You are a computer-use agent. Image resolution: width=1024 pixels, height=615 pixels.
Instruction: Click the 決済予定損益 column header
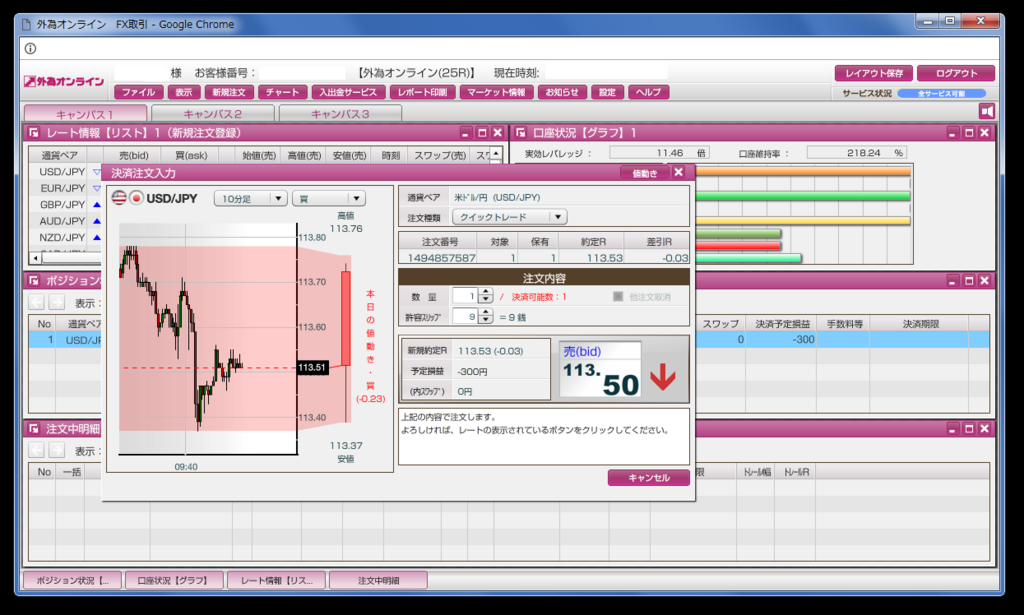[782, 324]
